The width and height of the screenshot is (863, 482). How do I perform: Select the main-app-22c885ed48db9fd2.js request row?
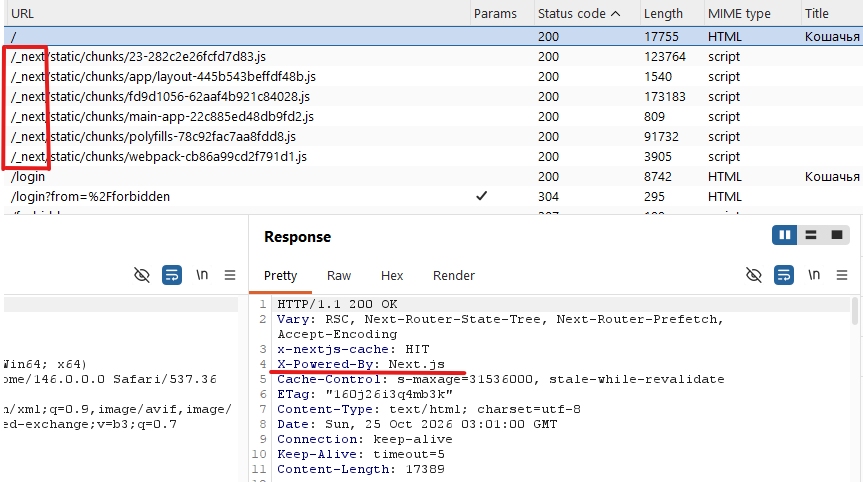[433, 117]
